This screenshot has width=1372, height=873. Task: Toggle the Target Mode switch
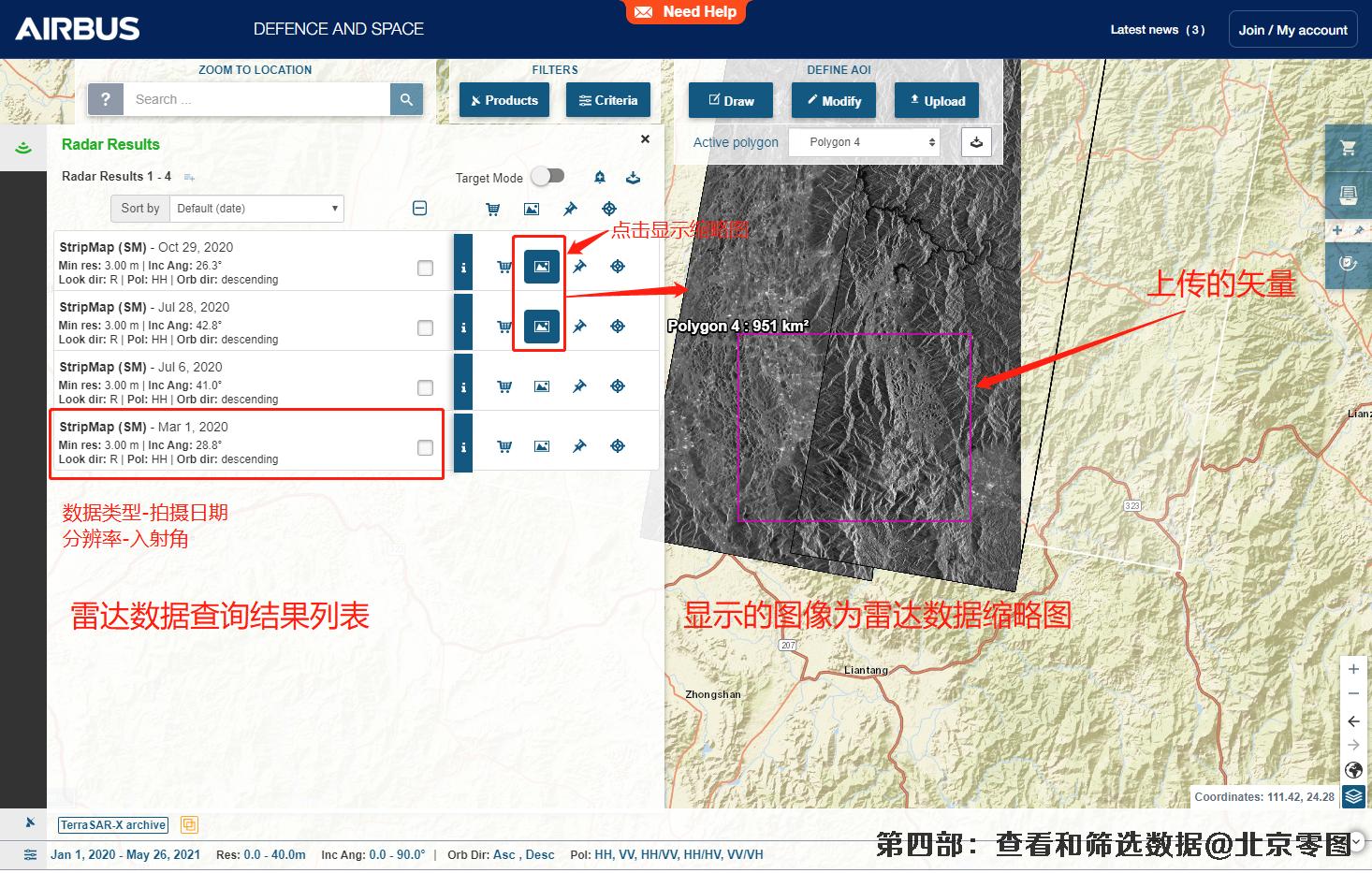[x=548, y=176]
